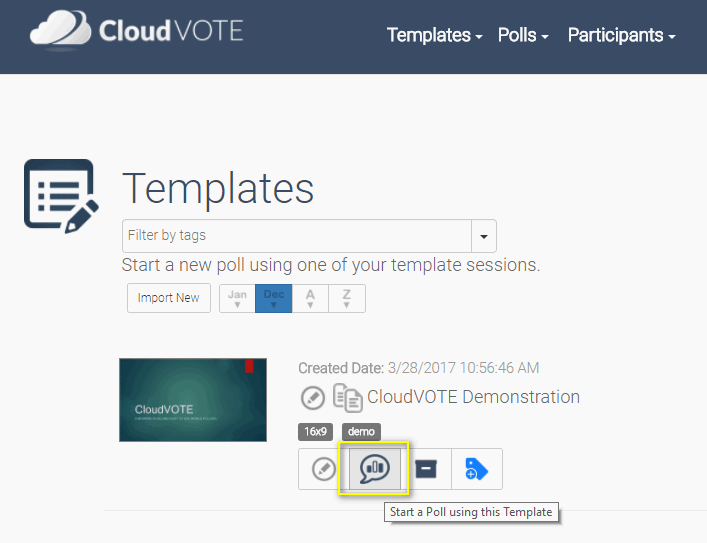Archive the CloudVOTE Demonstration template
Viewport: 707px width, 543px height.
coord(426,469)
